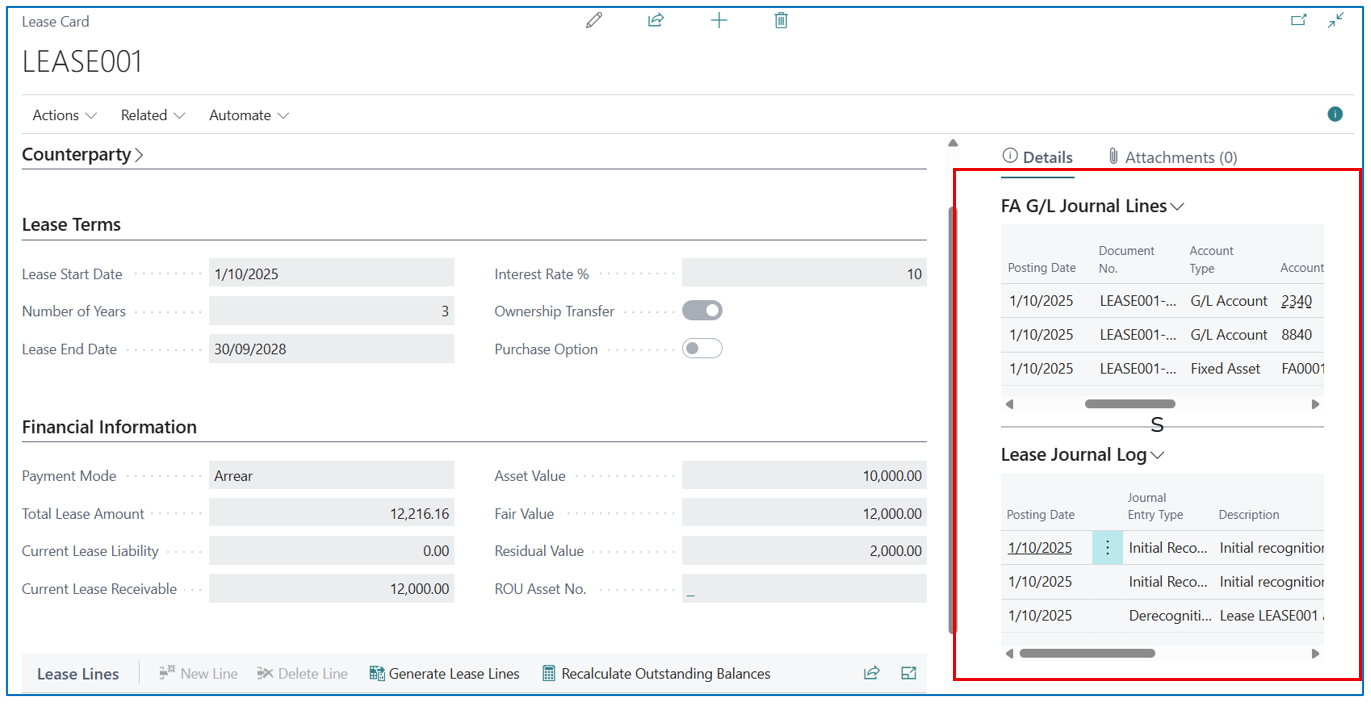
Task: Click the FA G/L Journal Lines horizontal scrollbar
Action: tap(1130, 404)
